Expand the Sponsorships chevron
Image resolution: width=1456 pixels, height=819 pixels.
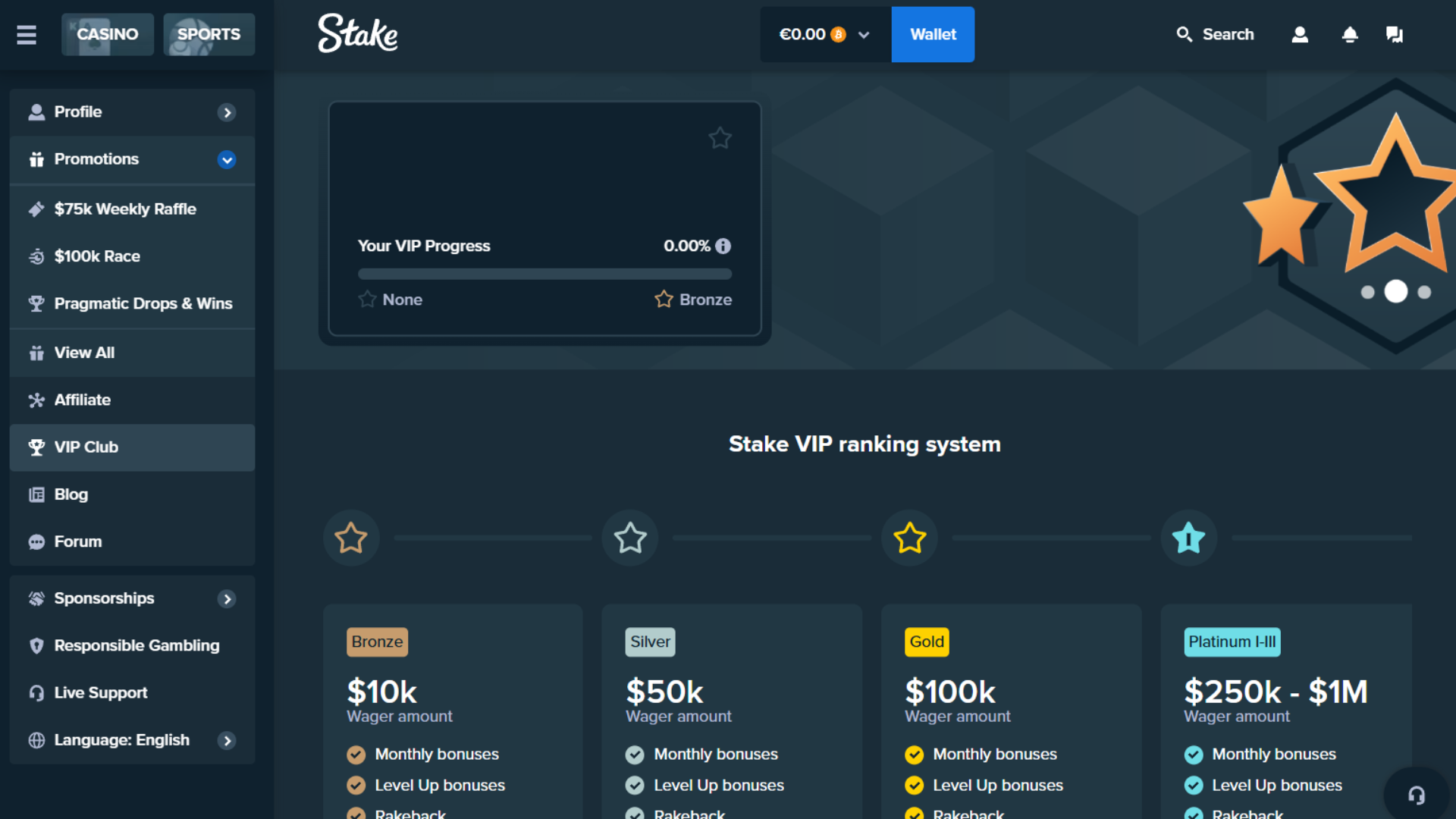pos(227,599)
